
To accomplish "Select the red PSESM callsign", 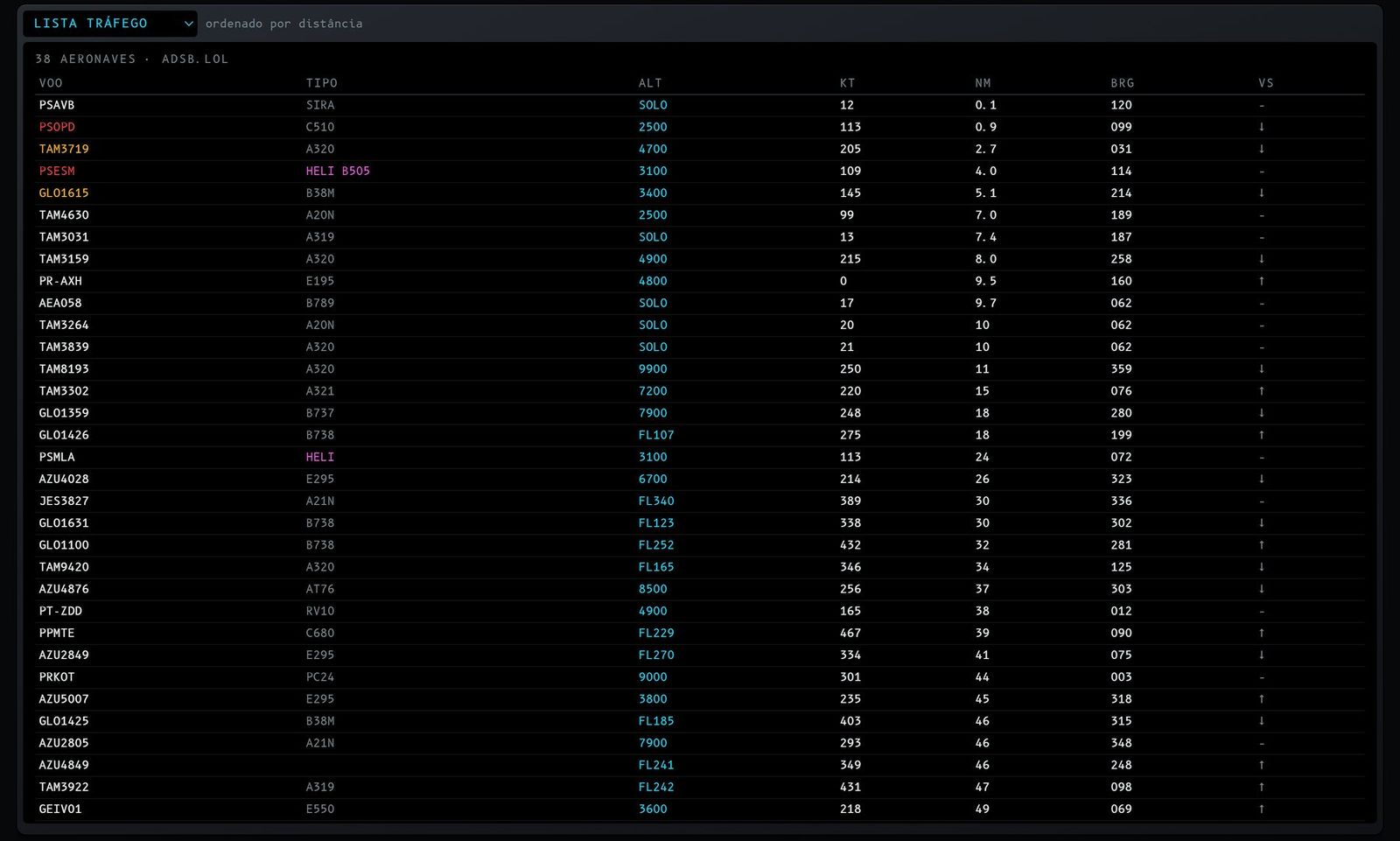I will tap(57, 171).
